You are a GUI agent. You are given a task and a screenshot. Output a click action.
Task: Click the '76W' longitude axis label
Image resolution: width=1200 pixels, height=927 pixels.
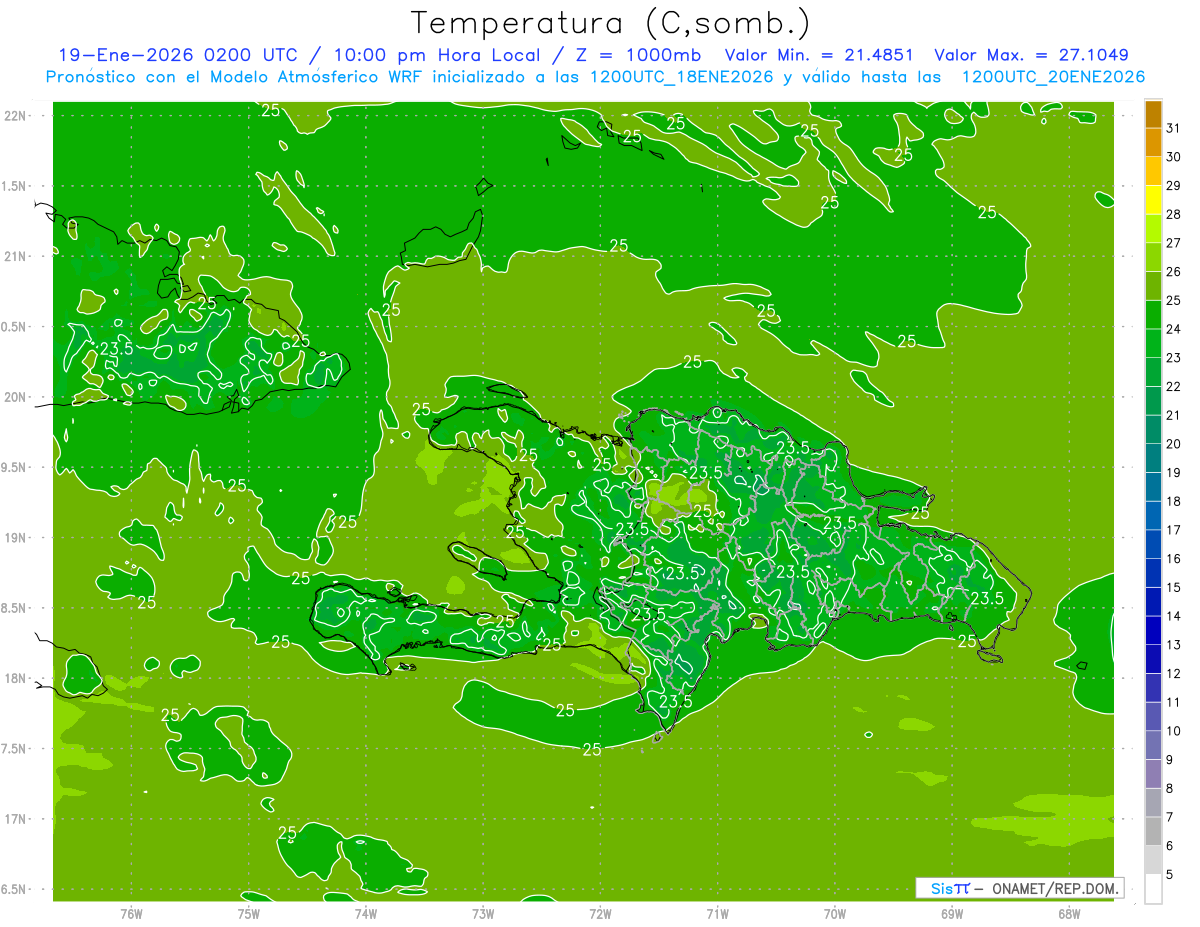tap(131, 913)
